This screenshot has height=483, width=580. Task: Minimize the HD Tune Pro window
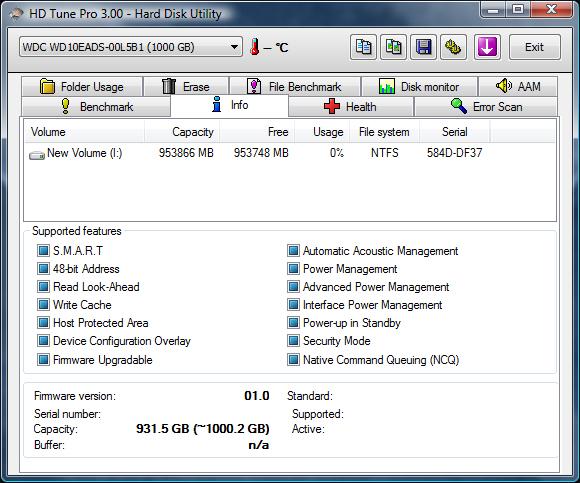tap(493, 9)
